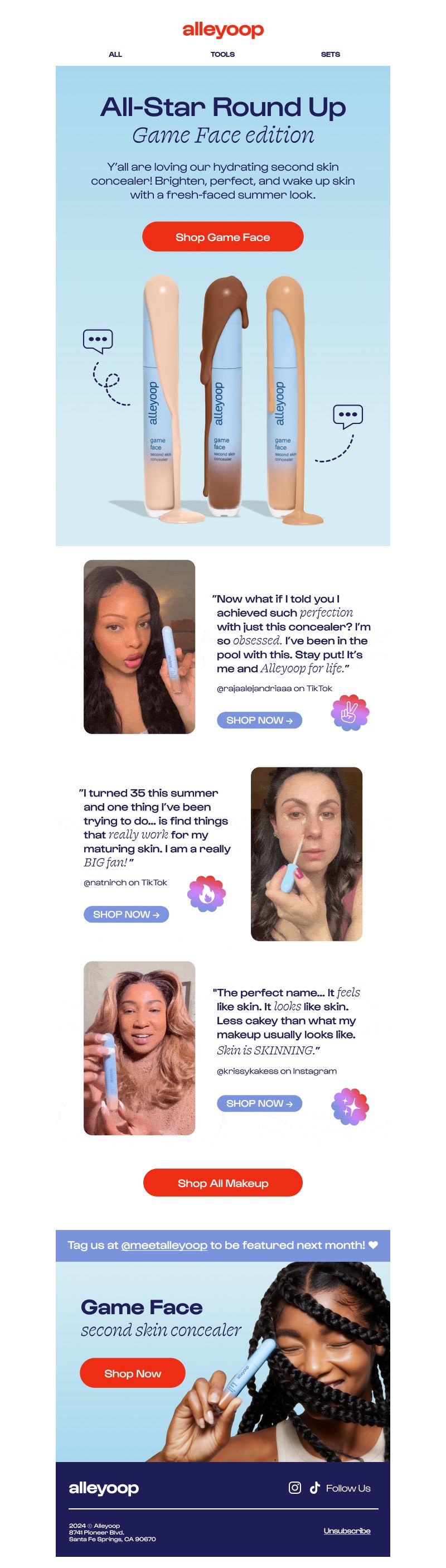Click the top alleyoop logo
Image resolution: width=446 pixels, height=1568 pixels.
(x=222, y=30)
